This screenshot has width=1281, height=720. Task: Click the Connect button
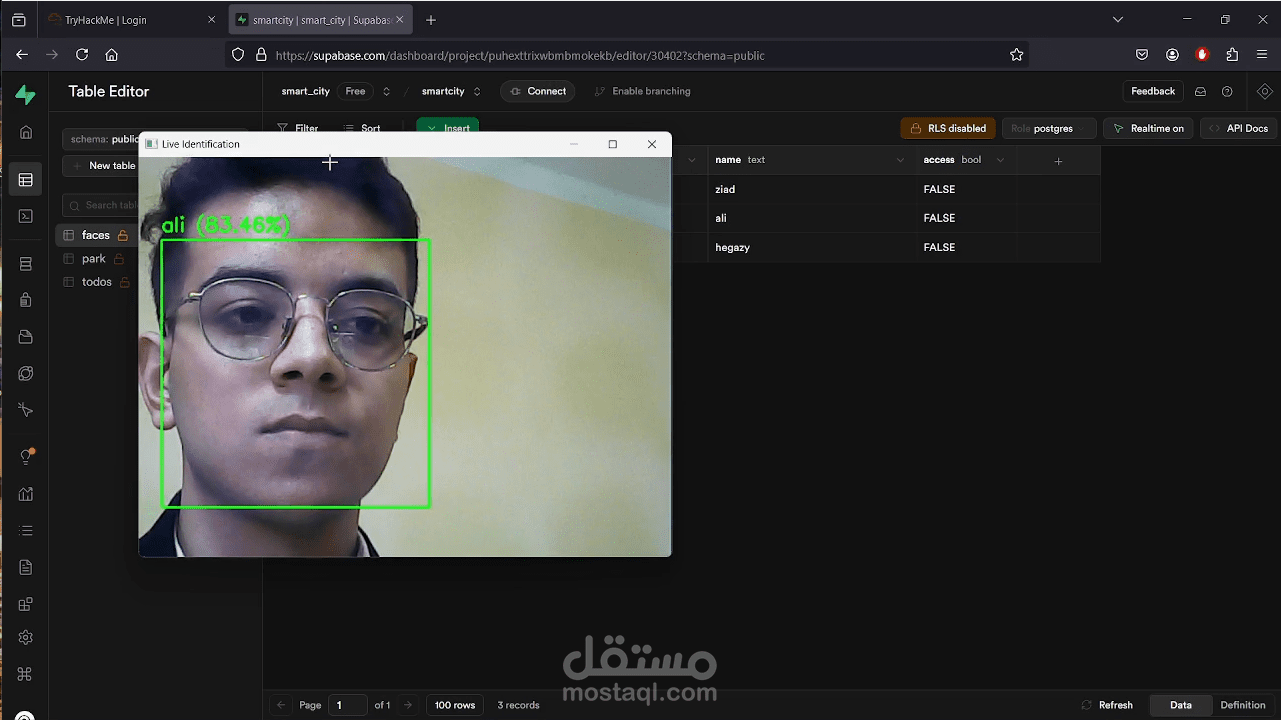click(x=537, y=91)
